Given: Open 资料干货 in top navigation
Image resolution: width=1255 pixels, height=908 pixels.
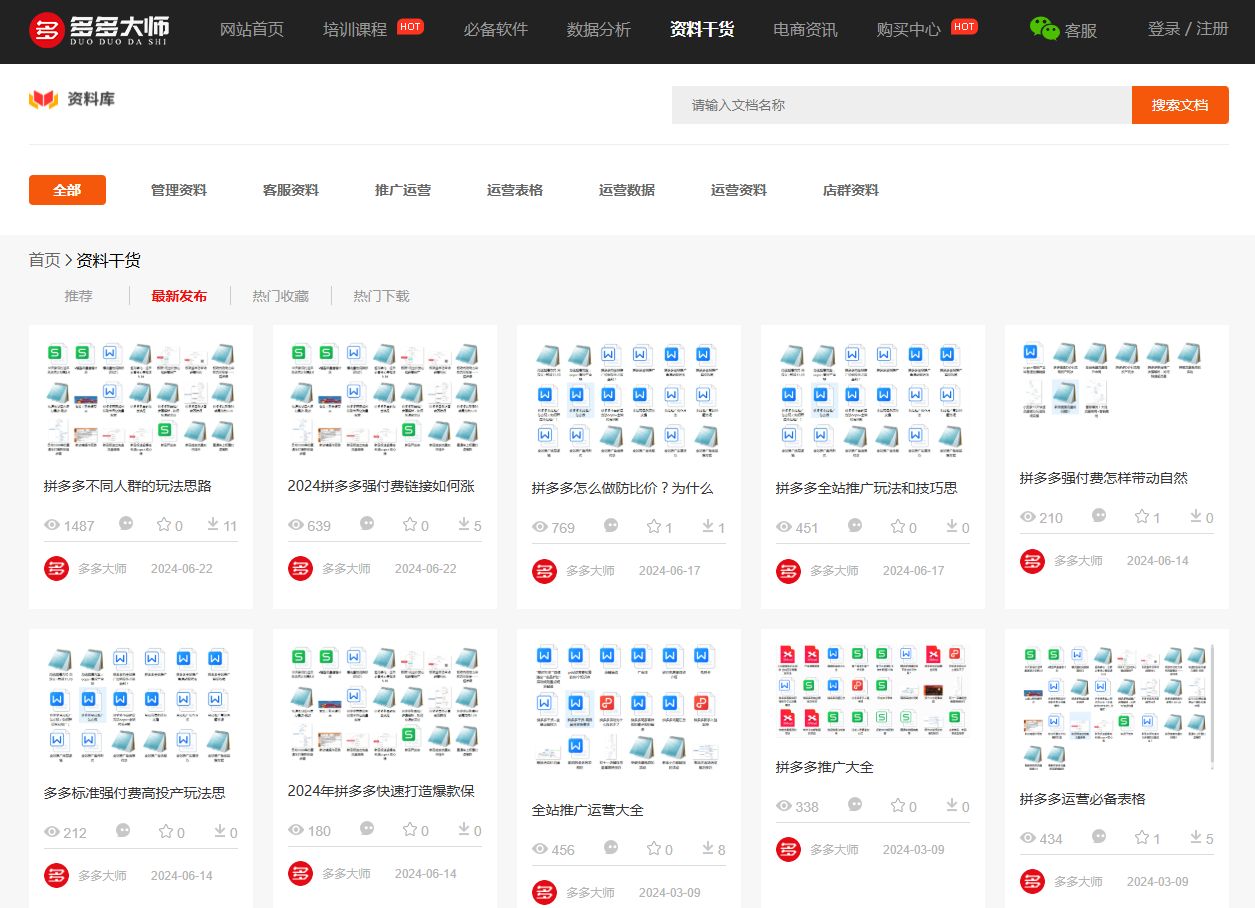Looking at the screenshot, I should pyautogui.click(x=702, y=29).
